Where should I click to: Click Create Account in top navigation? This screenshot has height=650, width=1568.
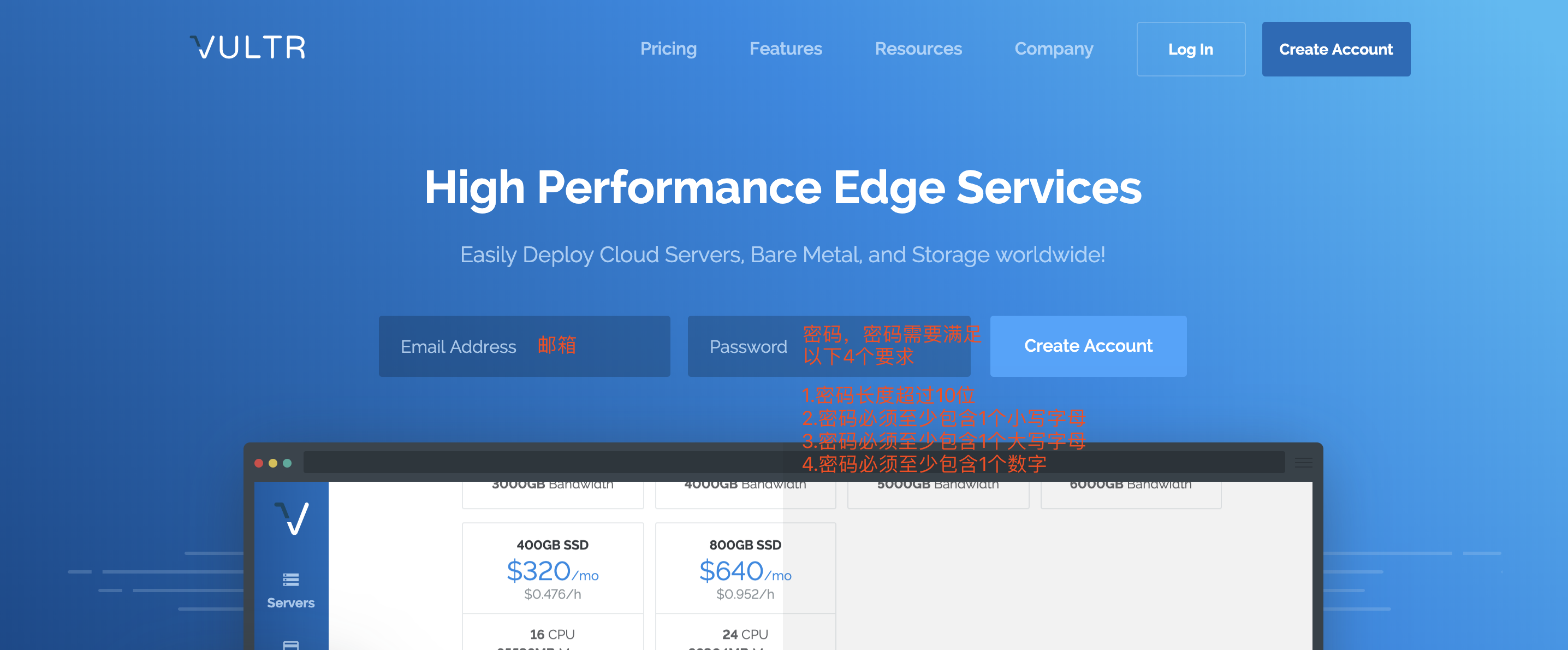(x=1335, y=49)
